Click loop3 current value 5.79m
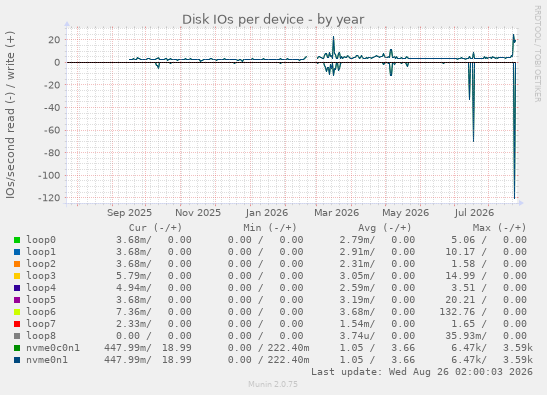 134,276
